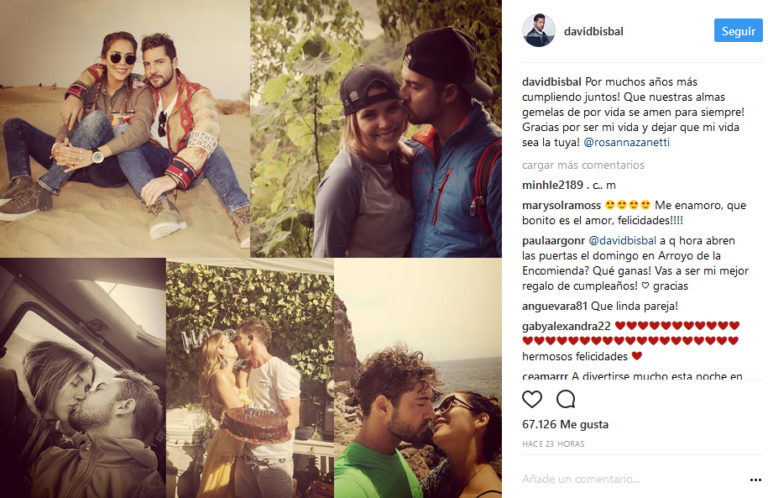Open commenter gabyalexandra22's profile
This screenshot has height=498, width=768.
click(x=566, y=326)
